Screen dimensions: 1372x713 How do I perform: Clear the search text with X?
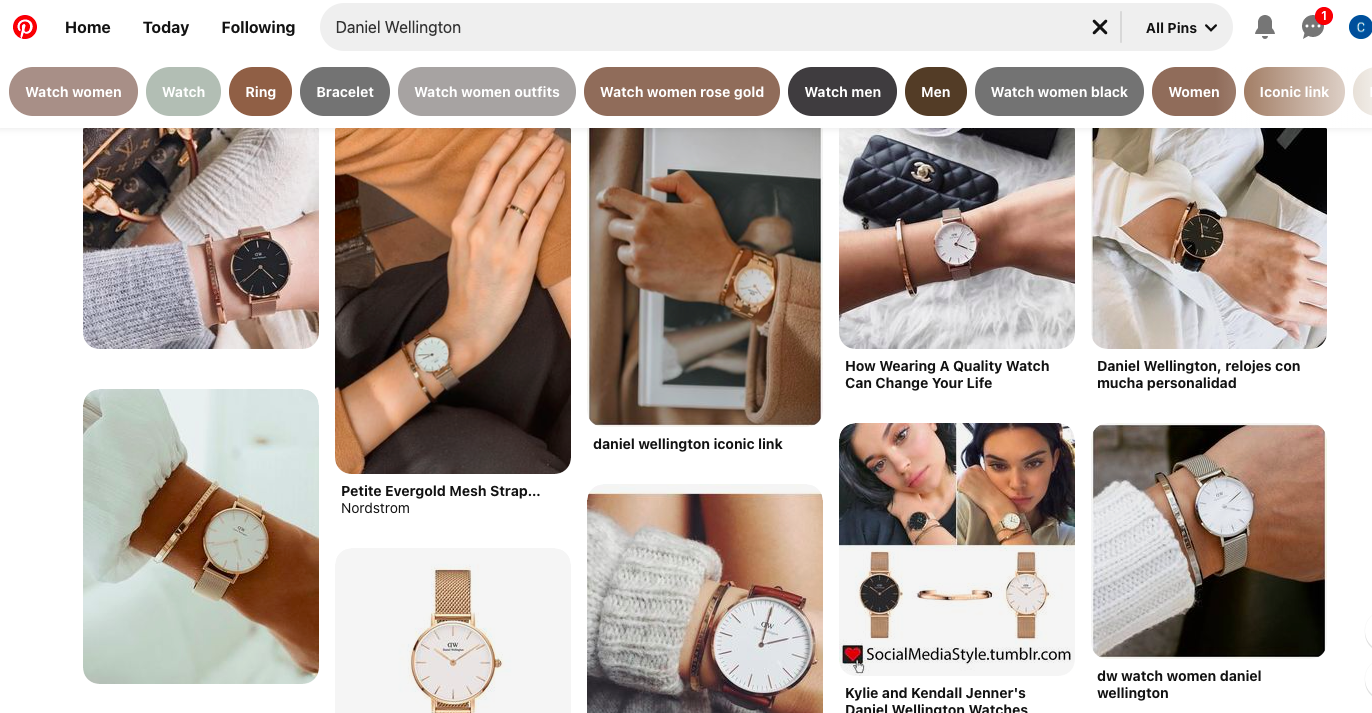tap(1099, 27)
